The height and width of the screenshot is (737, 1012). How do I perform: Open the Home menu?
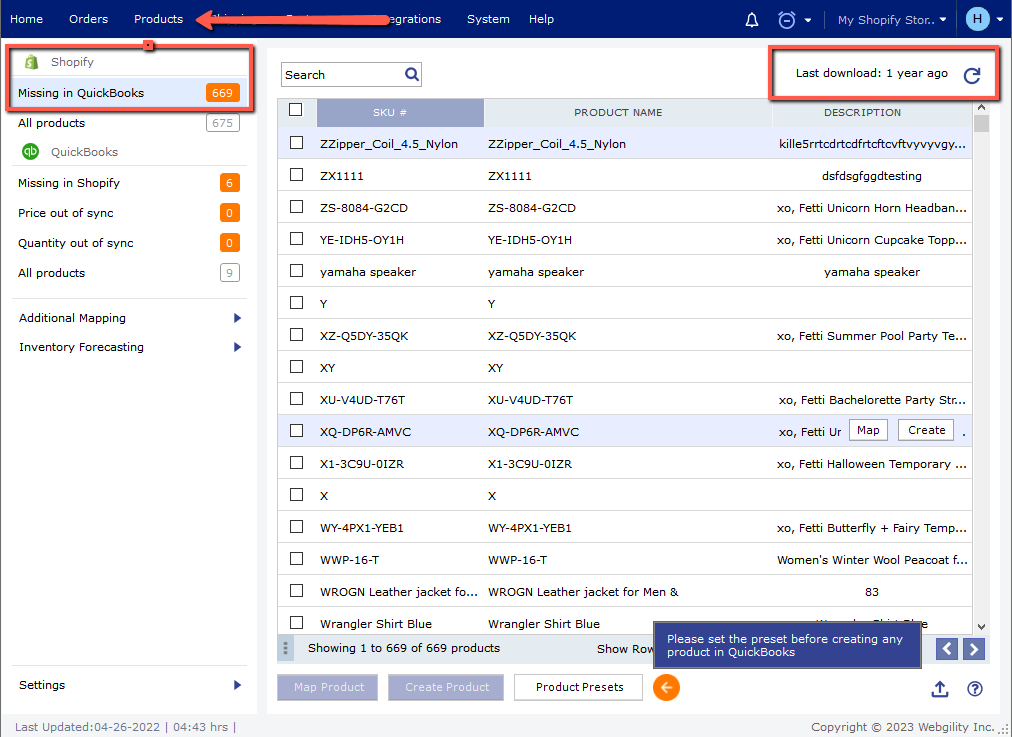coord(26,19)
